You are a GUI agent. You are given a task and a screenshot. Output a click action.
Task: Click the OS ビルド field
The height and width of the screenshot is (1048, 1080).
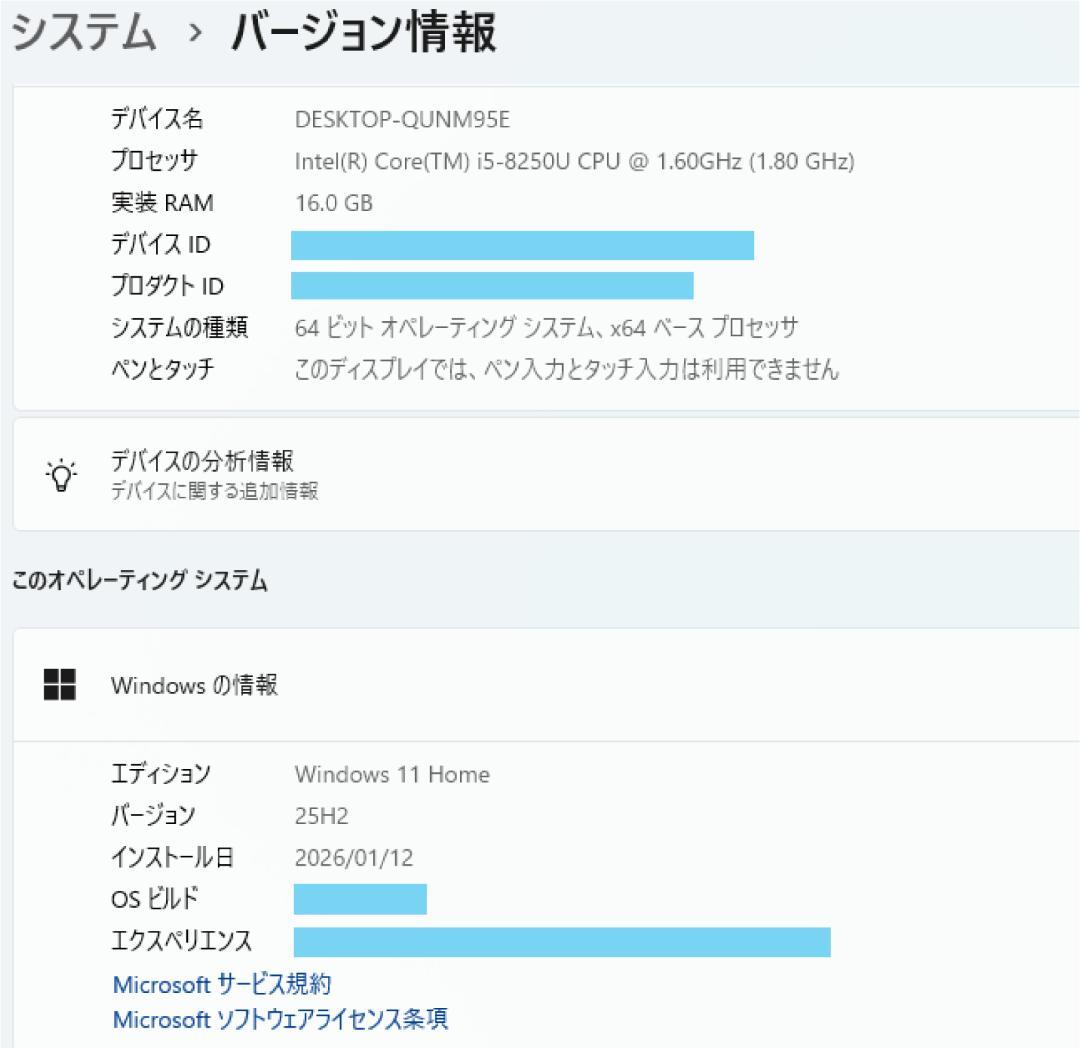pos(360,899)
